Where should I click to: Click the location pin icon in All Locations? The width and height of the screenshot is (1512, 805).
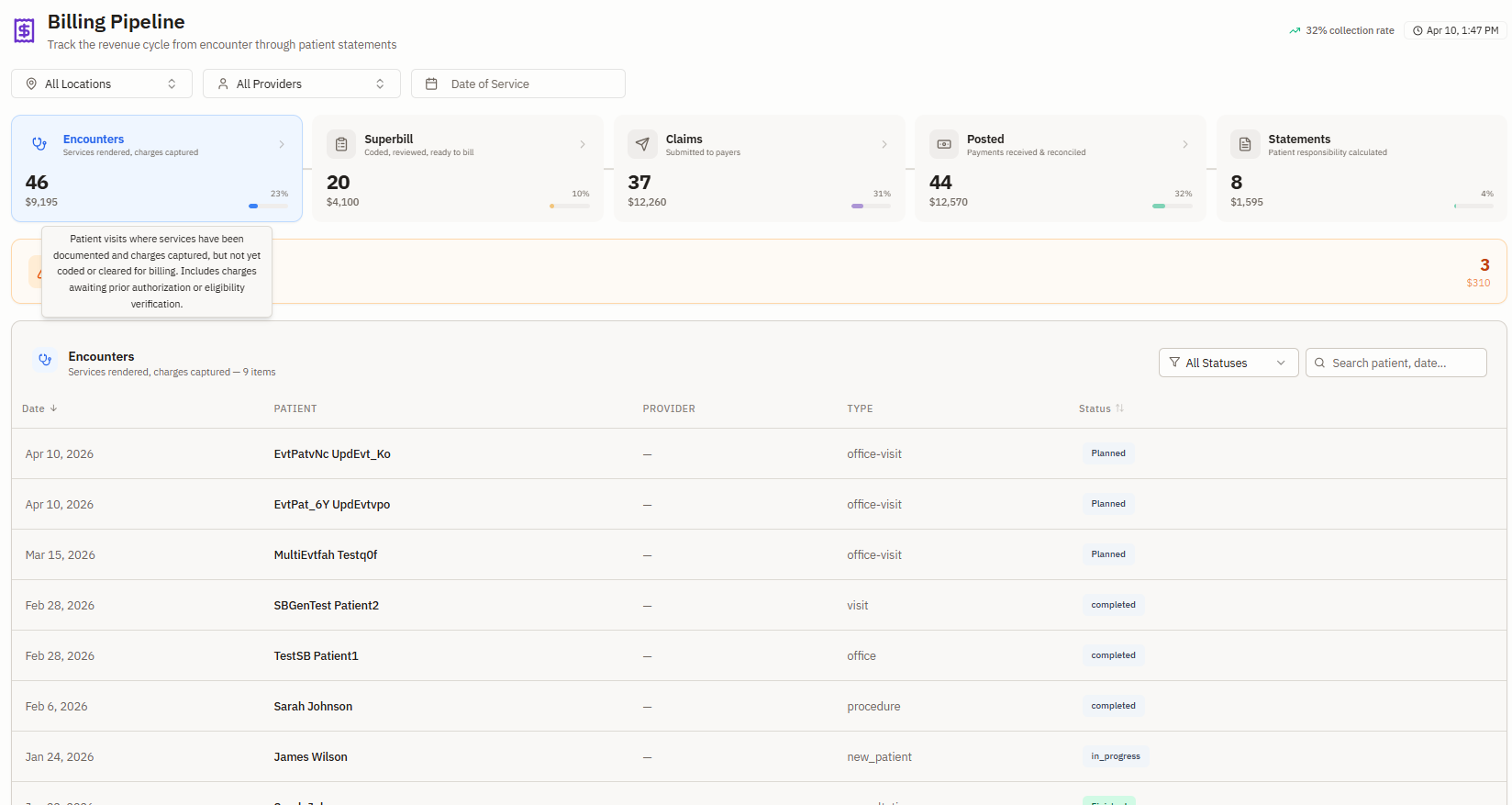click(31, 84)
